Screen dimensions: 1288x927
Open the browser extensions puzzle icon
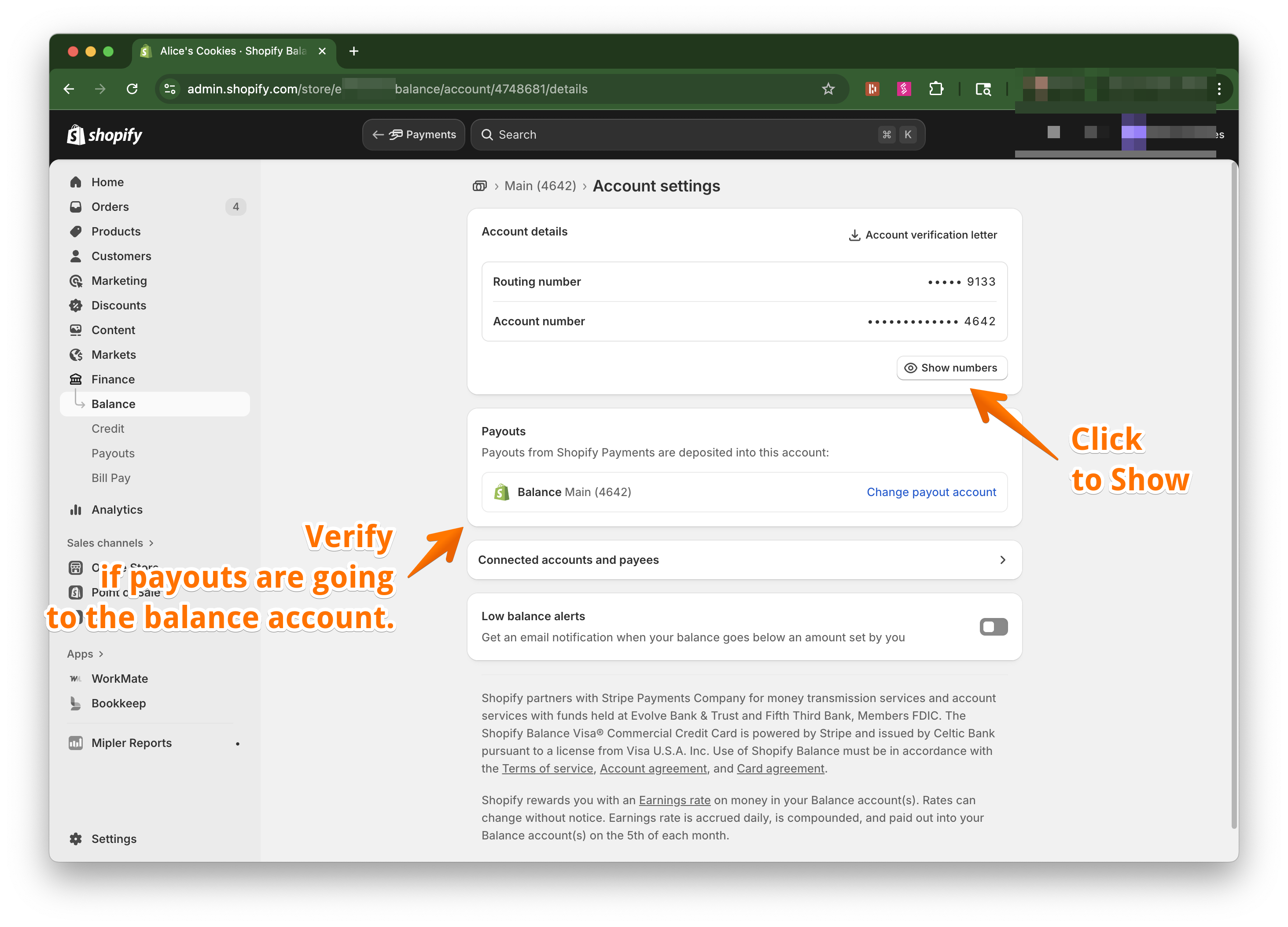pos(936,88)
